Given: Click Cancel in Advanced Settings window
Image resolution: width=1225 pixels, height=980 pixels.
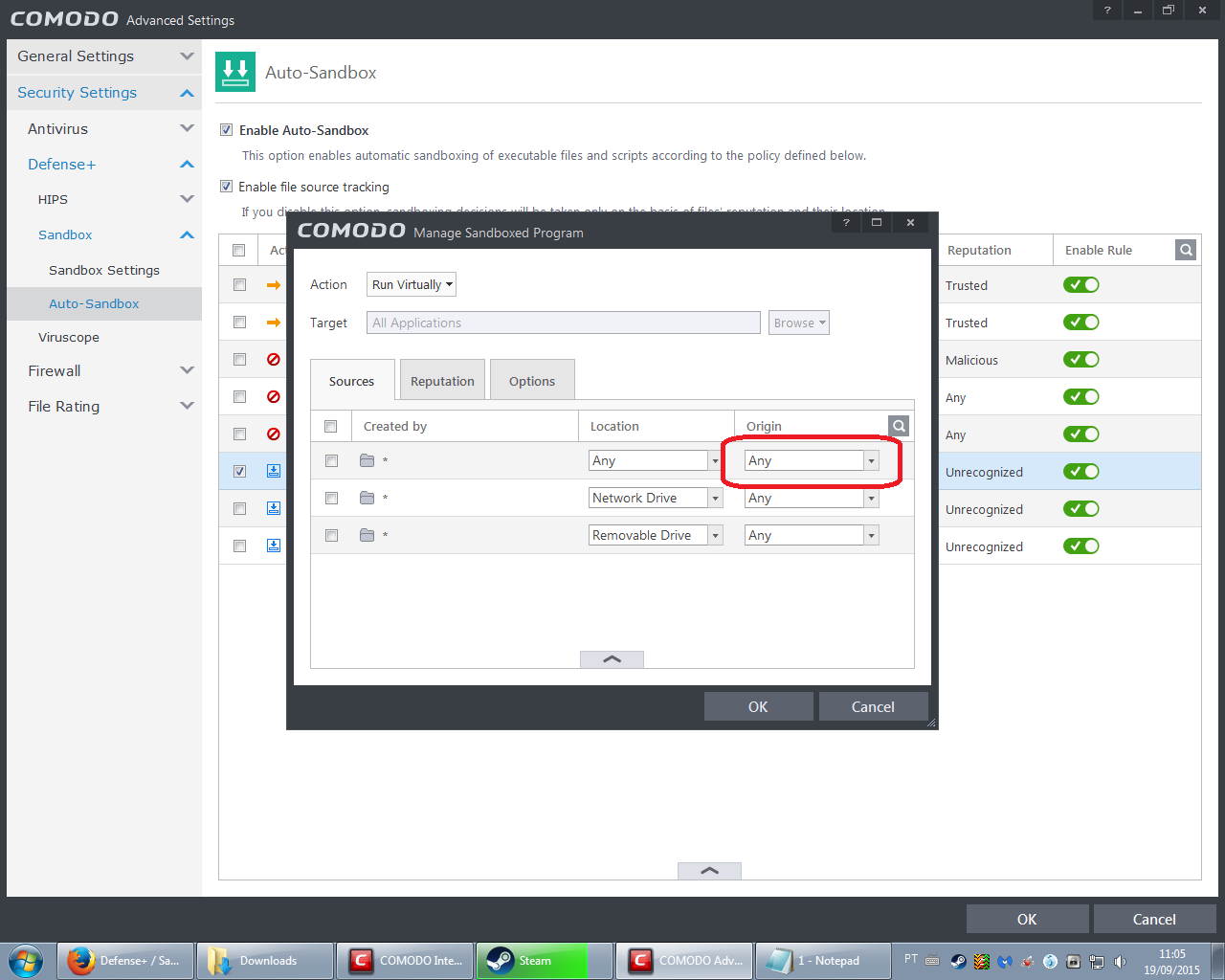Looking at the screenshot, I should point(1154,919).
